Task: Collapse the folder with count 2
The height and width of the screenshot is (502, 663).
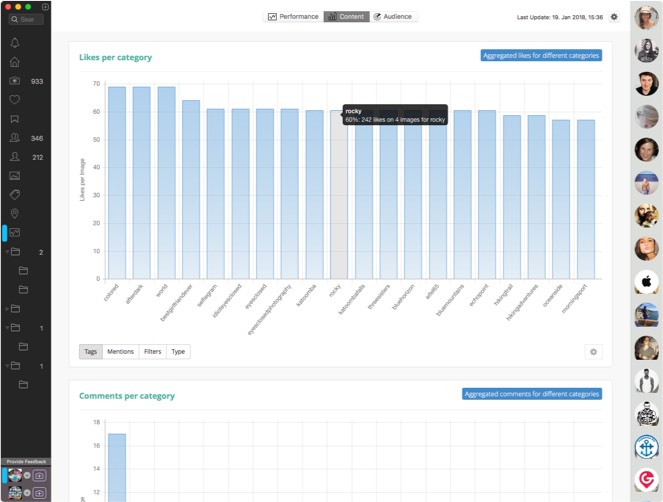Action: [7, 252]
